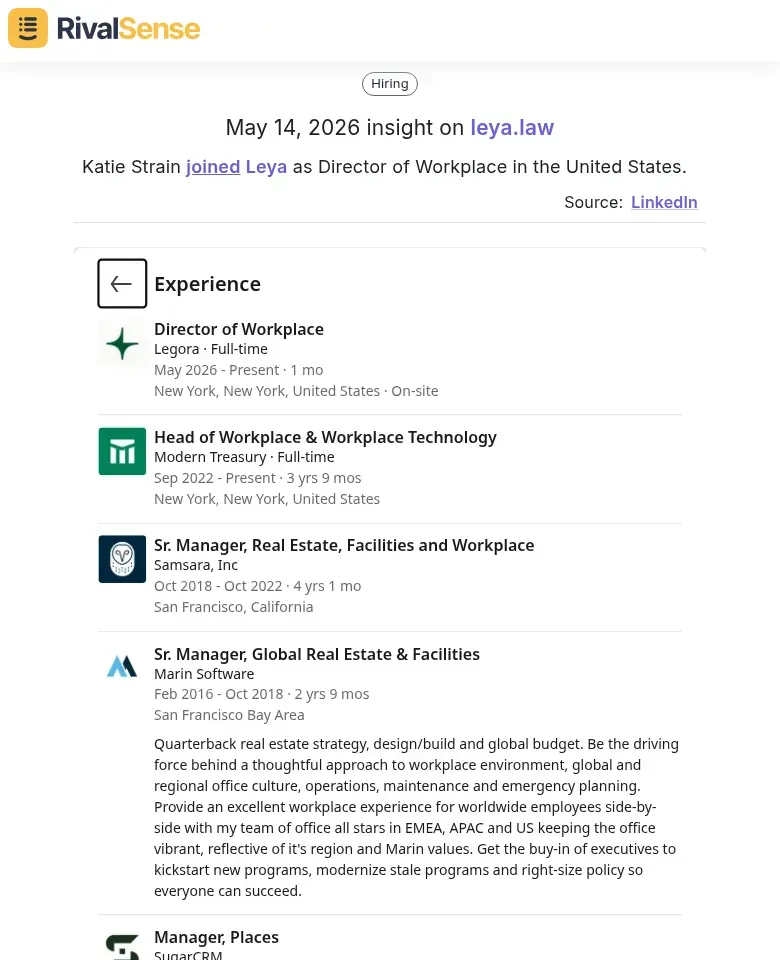Click the Modern Treasury logo icon

[x=122, y=451]
